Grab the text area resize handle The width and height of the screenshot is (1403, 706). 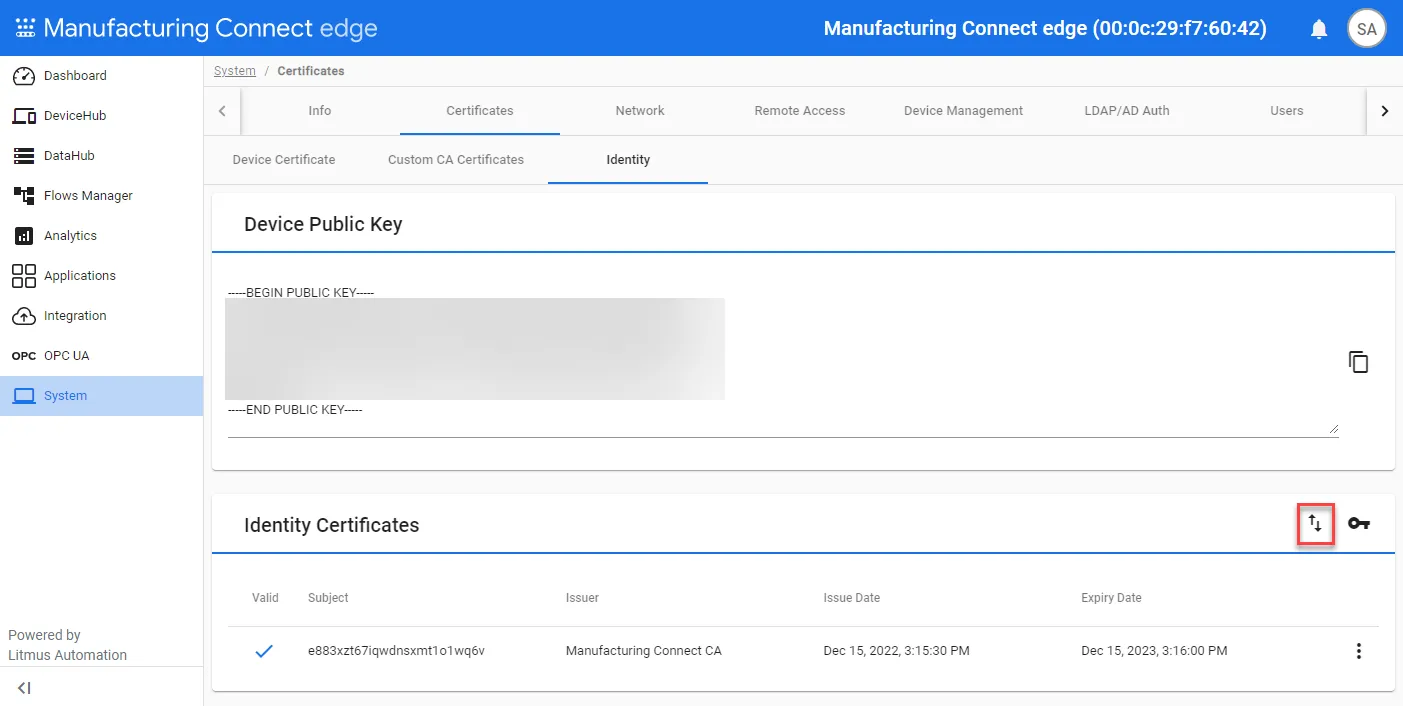click(x=1333, y=429)
